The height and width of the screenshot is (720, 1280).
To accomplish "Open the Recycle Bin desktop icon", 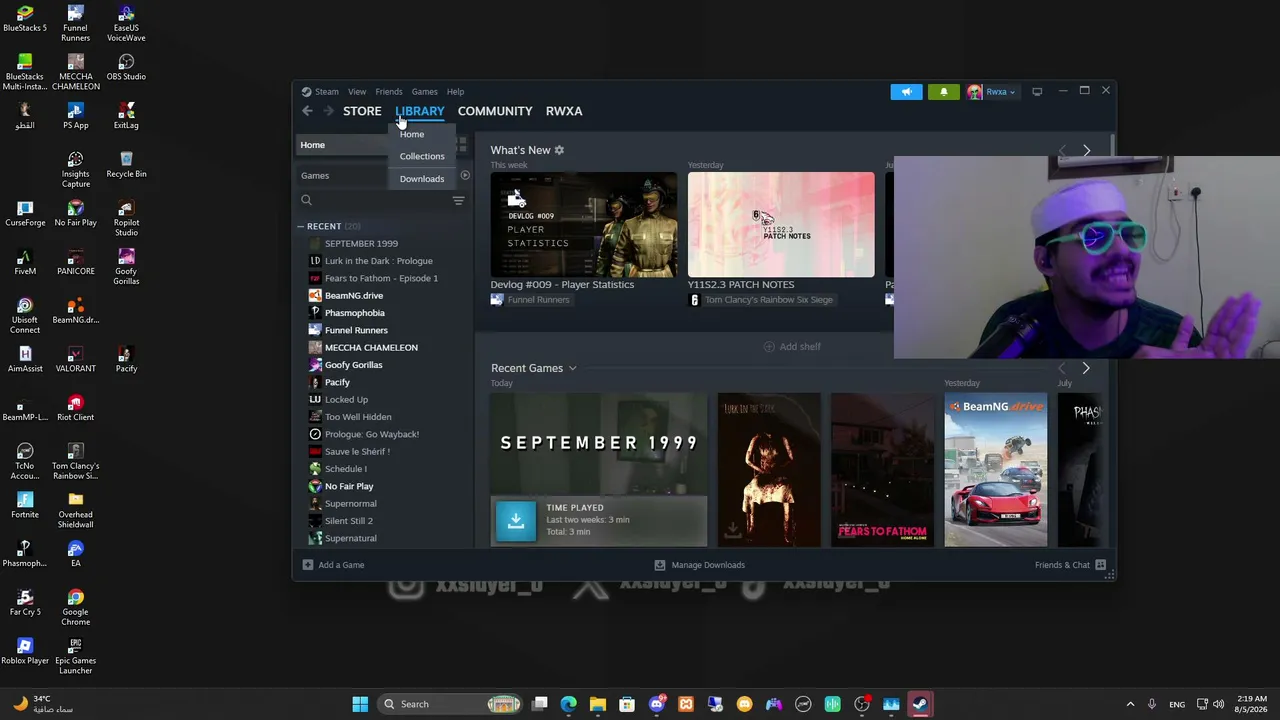I will coord(126,164).
